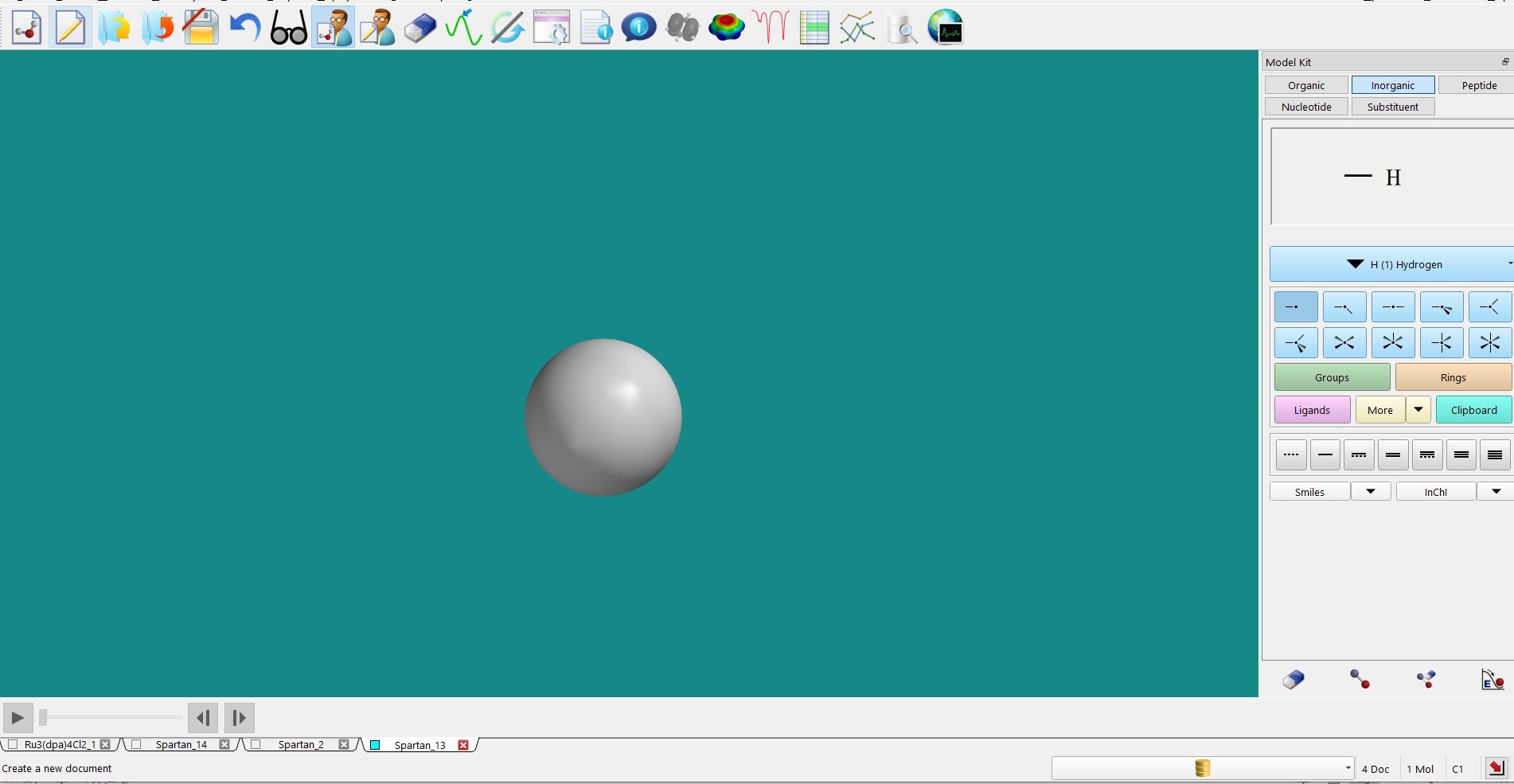This screenshot has height=784, width=1514.
Task: Open the H (1) Hydrogen element dropdown
Action: pyautogui.click(x=1391, y=264)
